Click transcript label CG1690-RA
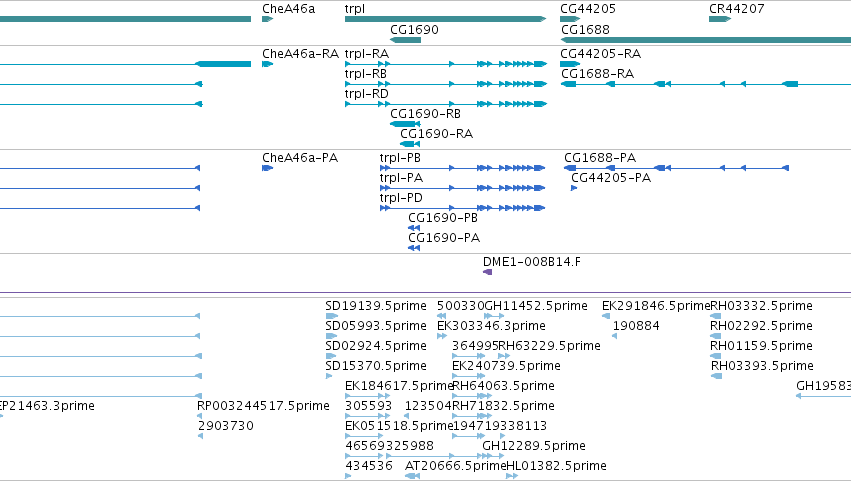The height and width of the screenshot is (481, 851). tap(436, 134)
